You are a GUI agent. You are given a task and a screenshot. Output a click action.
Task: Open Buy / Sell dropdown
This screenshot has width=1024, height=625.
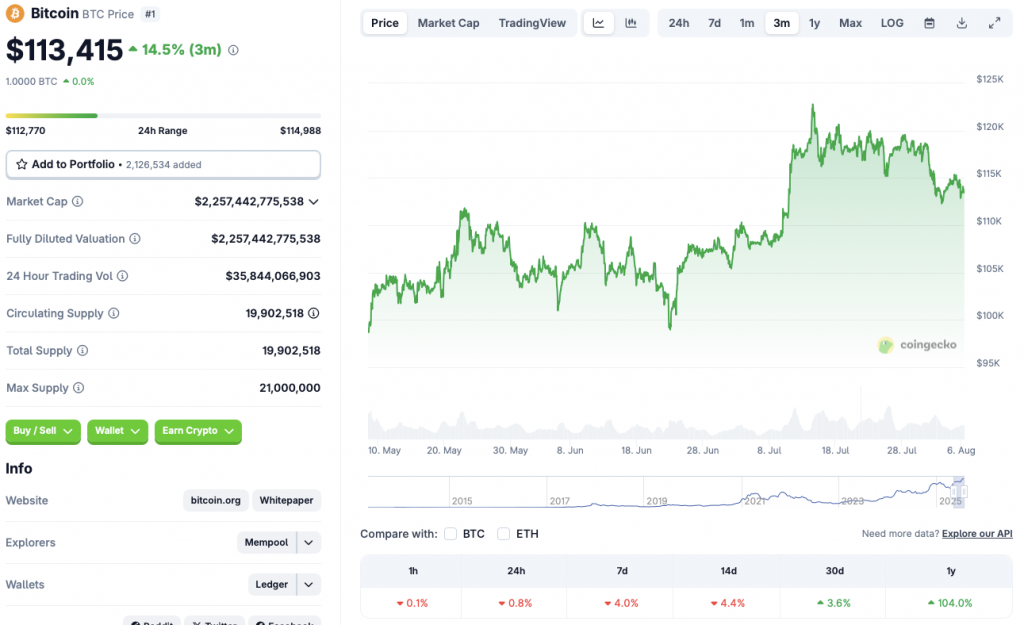(x=43, y=431)
